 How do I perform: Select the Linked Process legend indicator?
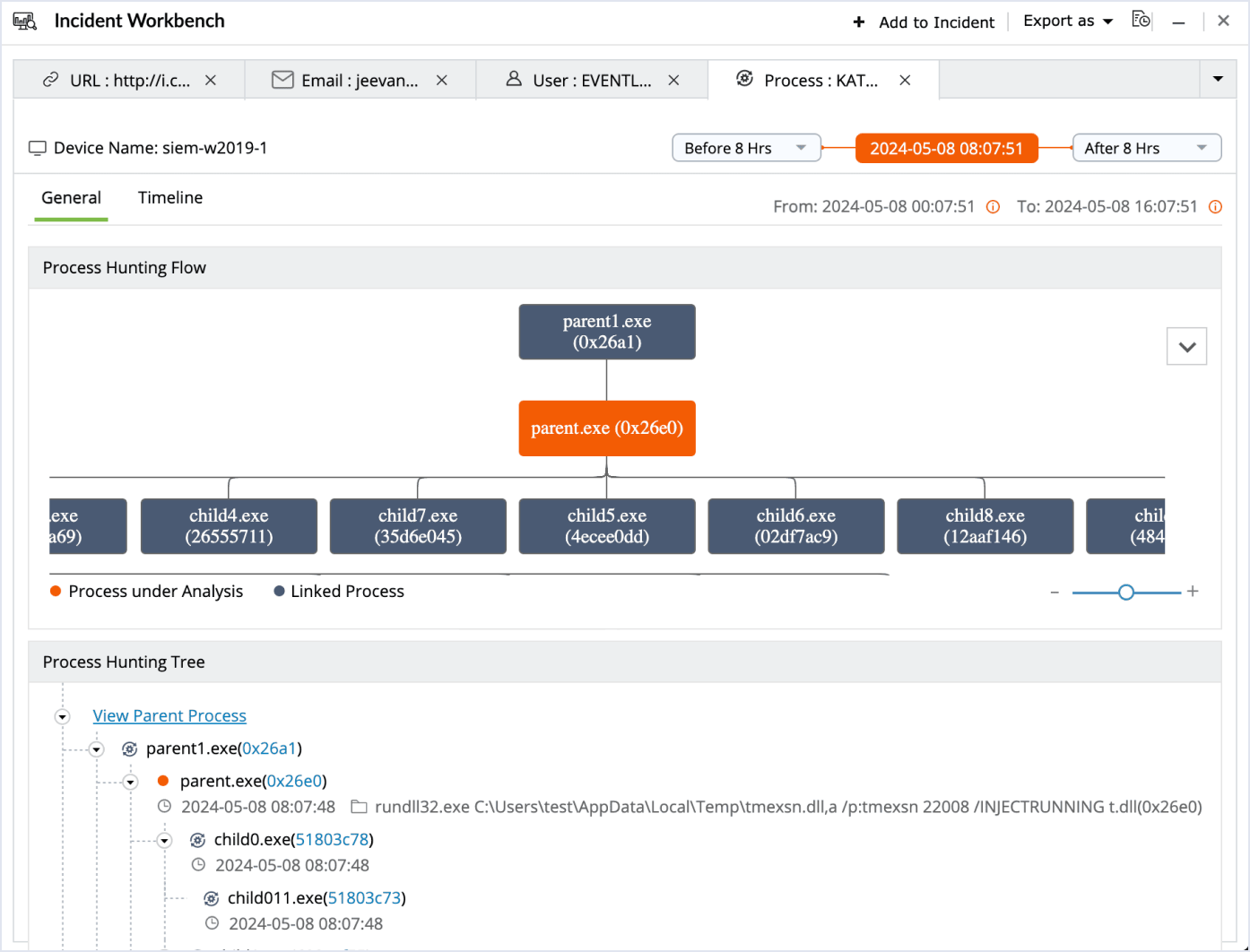pos(278,592)
